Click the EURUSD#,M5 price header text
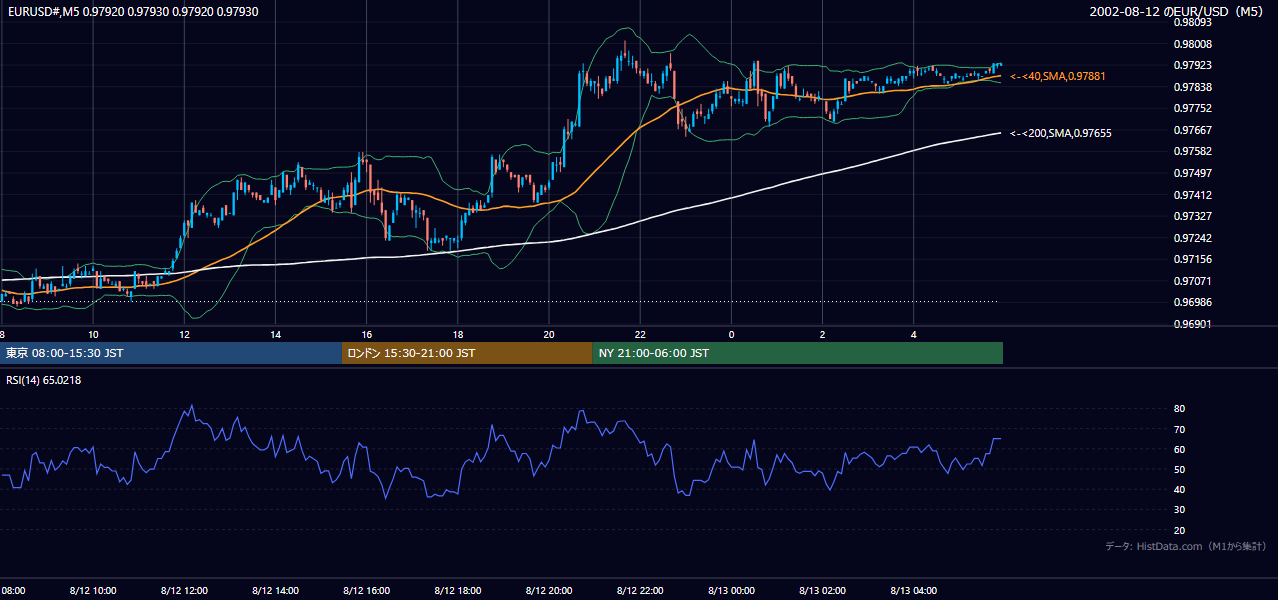Screen dimensions: 1278x600 [134, 11]
